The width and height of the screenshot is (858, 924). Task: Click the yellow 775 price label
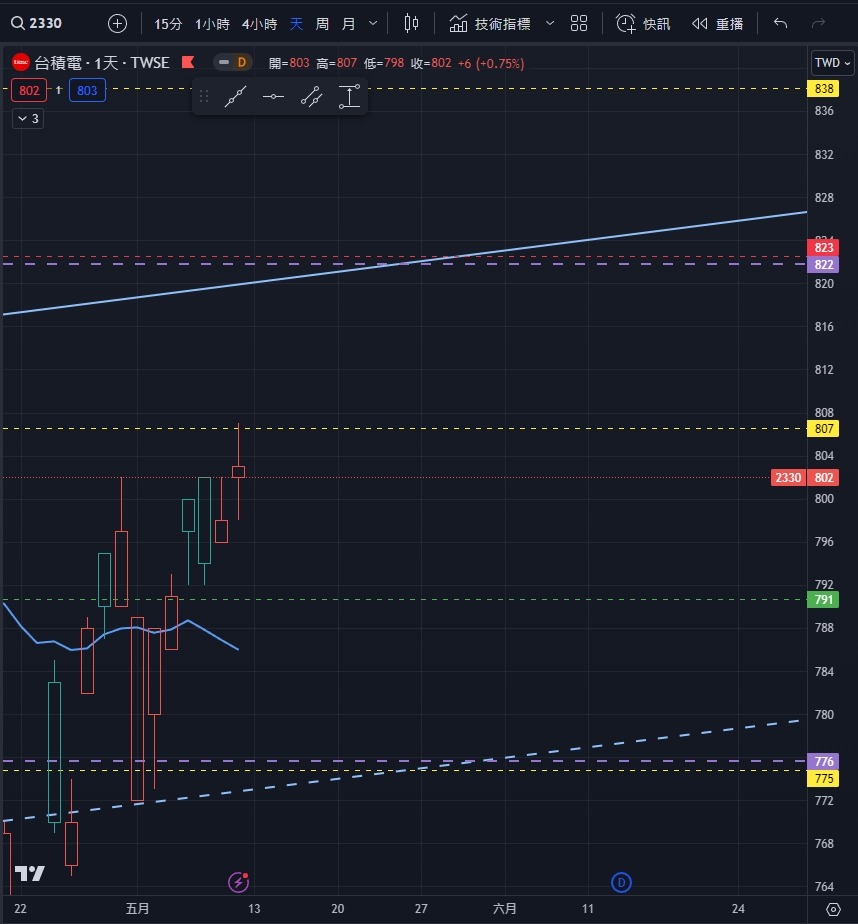click(x=823, y=778)
